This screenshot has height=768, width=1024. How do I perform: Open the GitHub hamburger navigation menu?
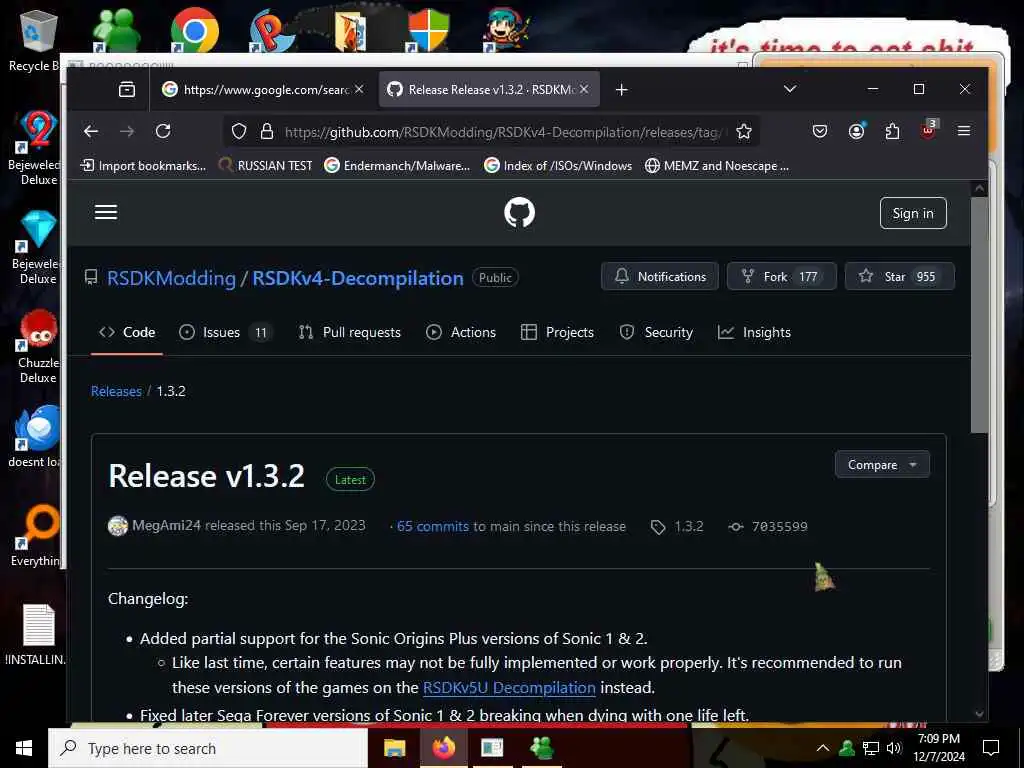pyautogui.click(x=106, y=212)
